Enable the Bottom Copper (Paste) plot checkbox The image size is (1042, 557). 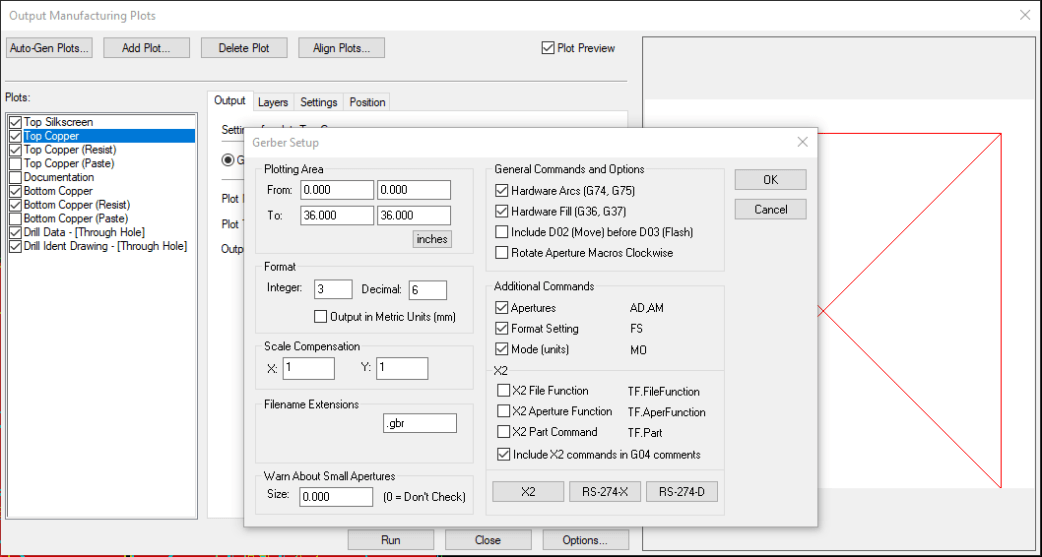point(16,219)
